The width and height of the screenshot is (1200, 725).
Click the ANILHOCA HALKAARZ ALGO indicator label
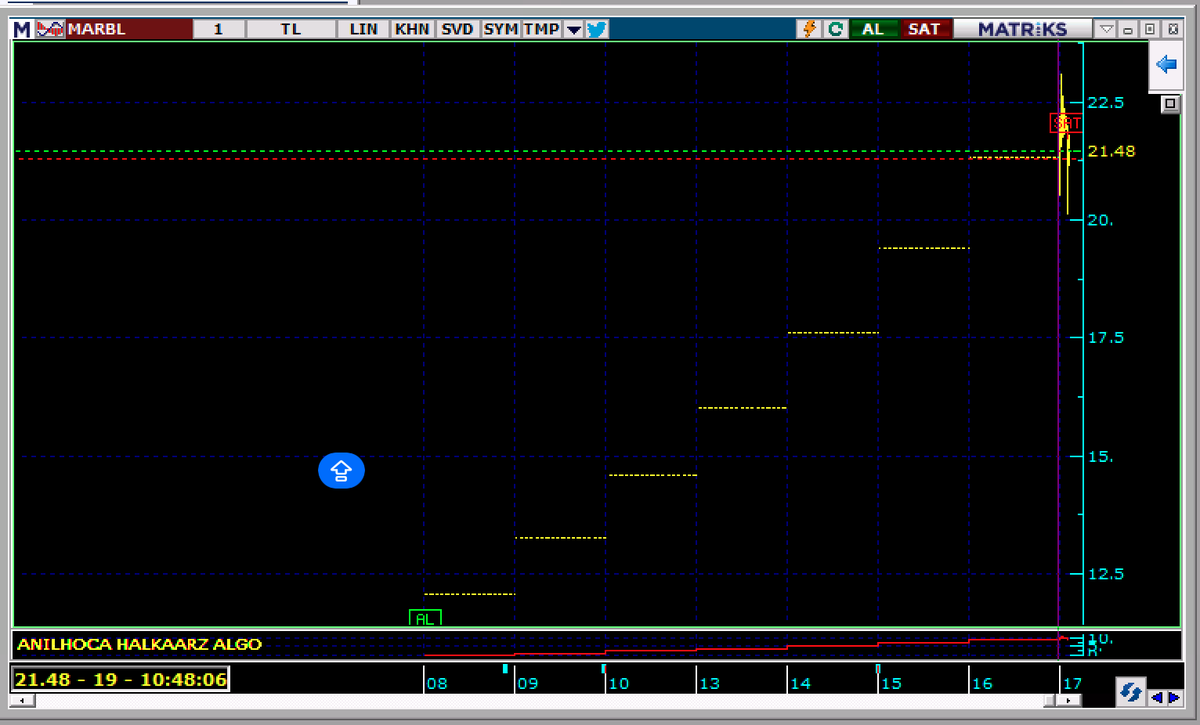point(139,644)
